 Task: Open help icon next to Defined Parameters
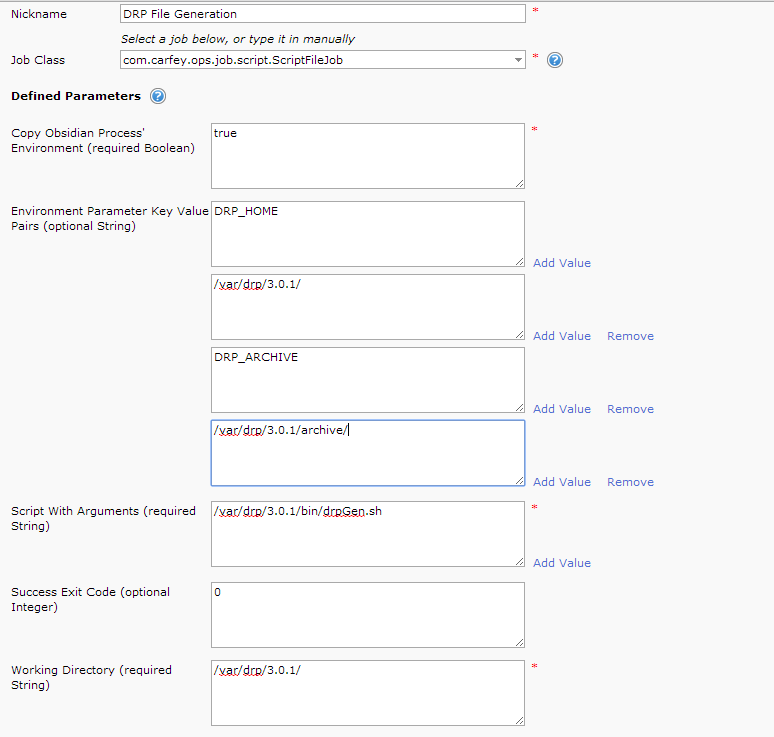157,96
